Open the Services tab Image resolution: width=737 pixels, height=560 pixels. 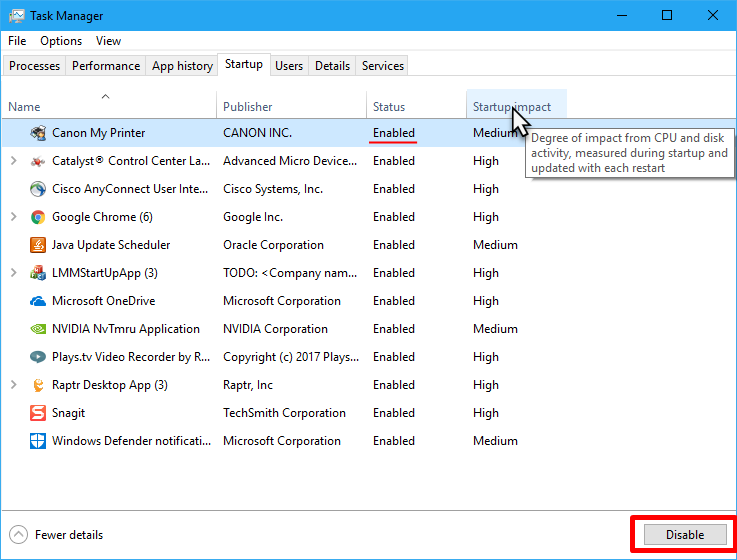(x=383, y=66)
